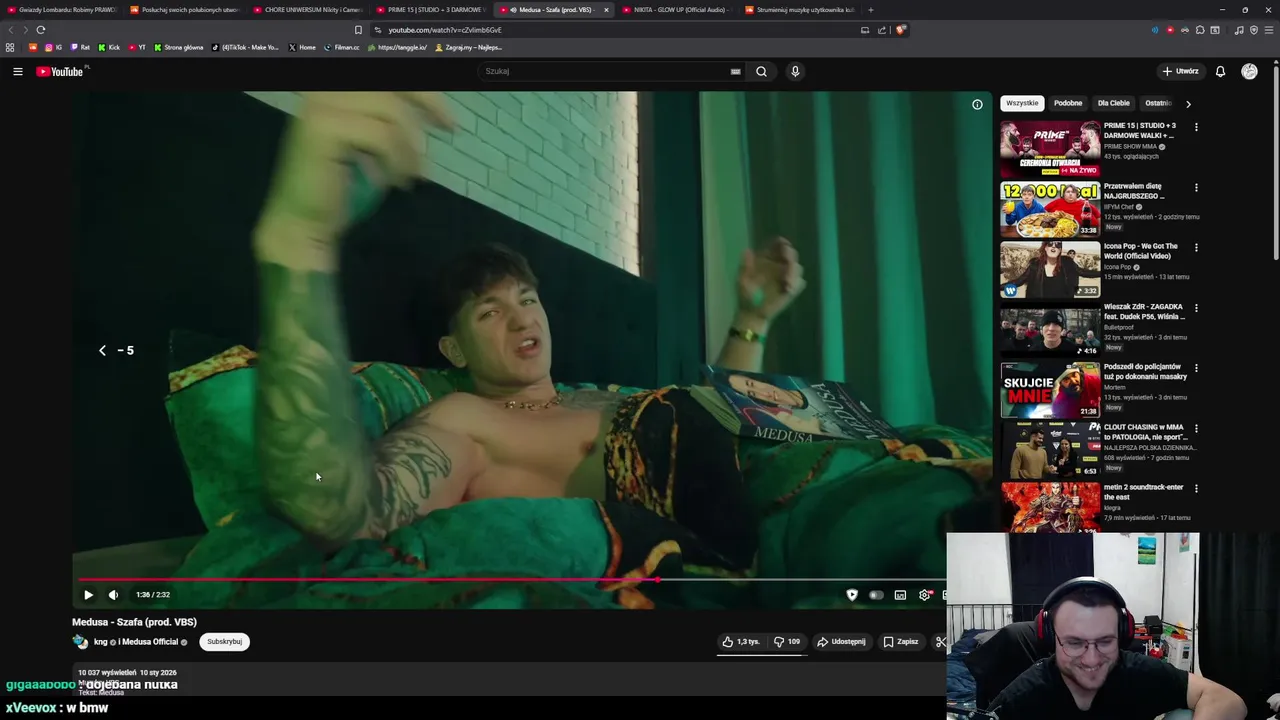Toggle the autoplay switch in player
The height and width of the screenshot is (720, 1280).
876,595
